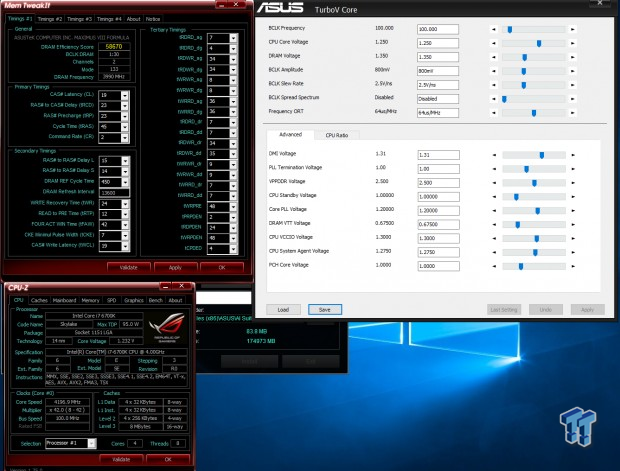Switch to Timings #2 tab in MemTweakIt
620x471 pixels.
coord(49,19)
